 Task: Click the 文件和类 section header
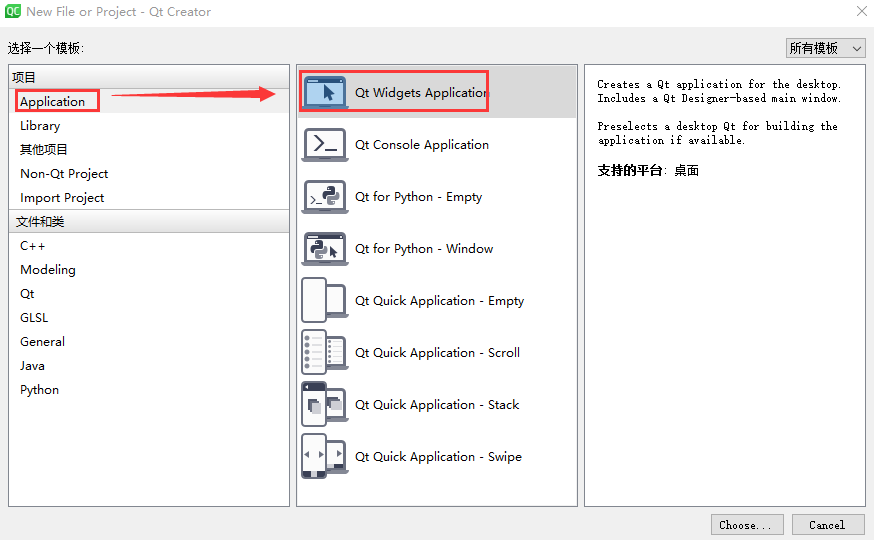tap(149, 221)
